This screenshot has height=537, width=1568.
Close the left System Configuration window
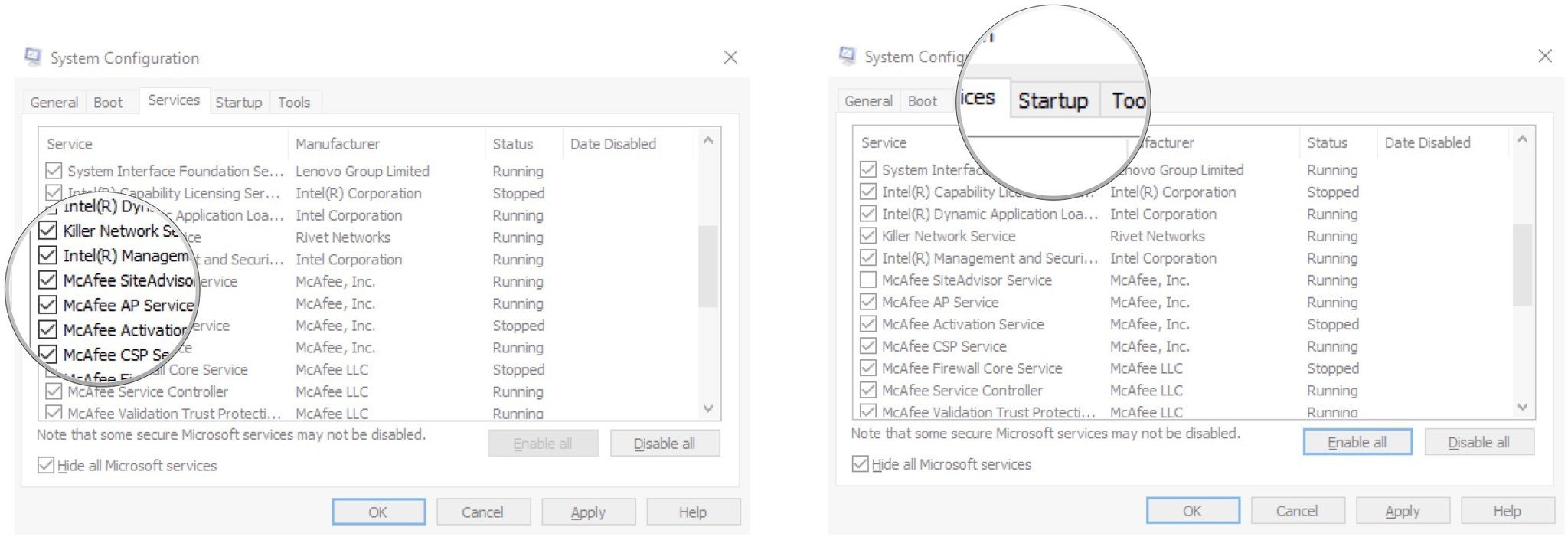coord(730,57)
